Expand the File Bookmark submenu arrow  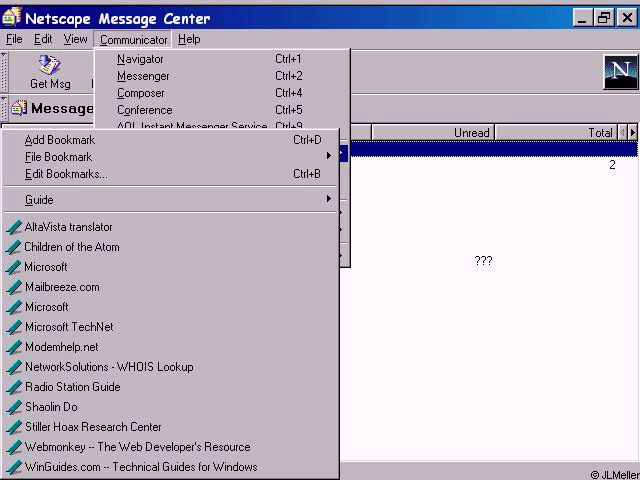[329, 156]
